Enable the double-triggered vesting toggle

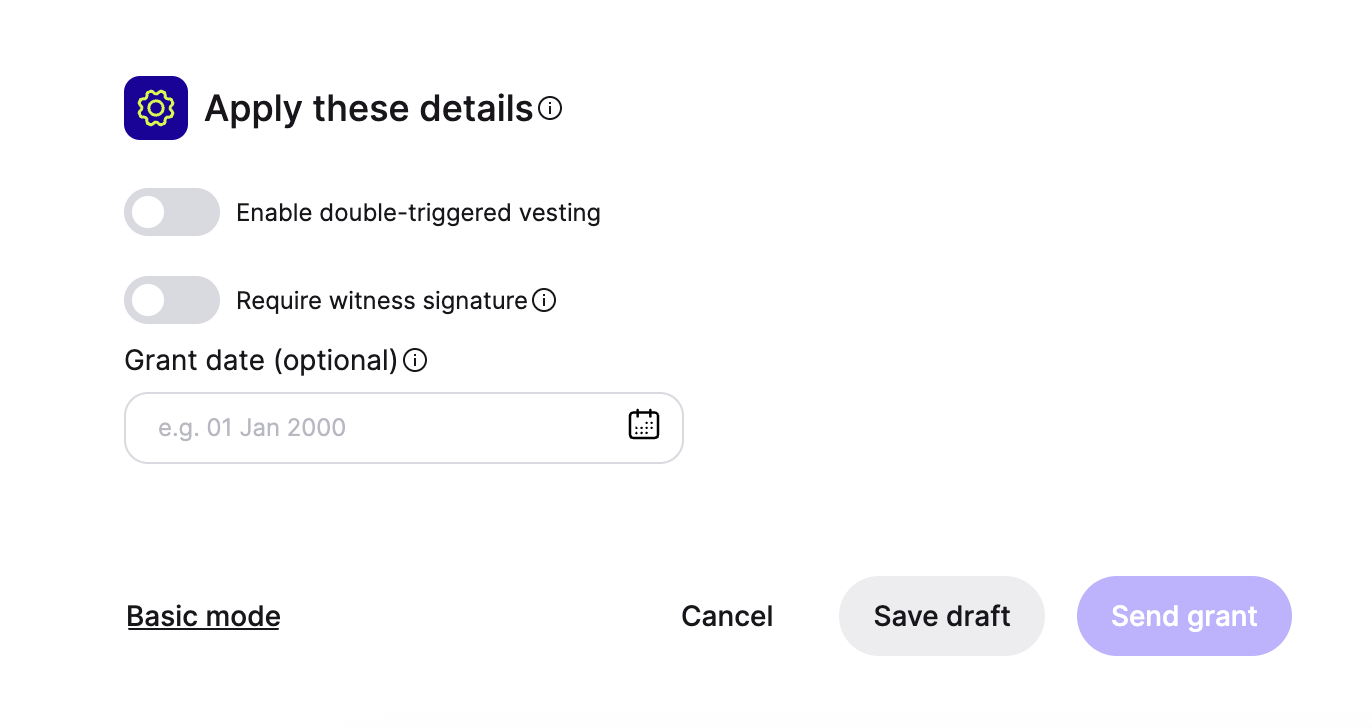point(171,212)
